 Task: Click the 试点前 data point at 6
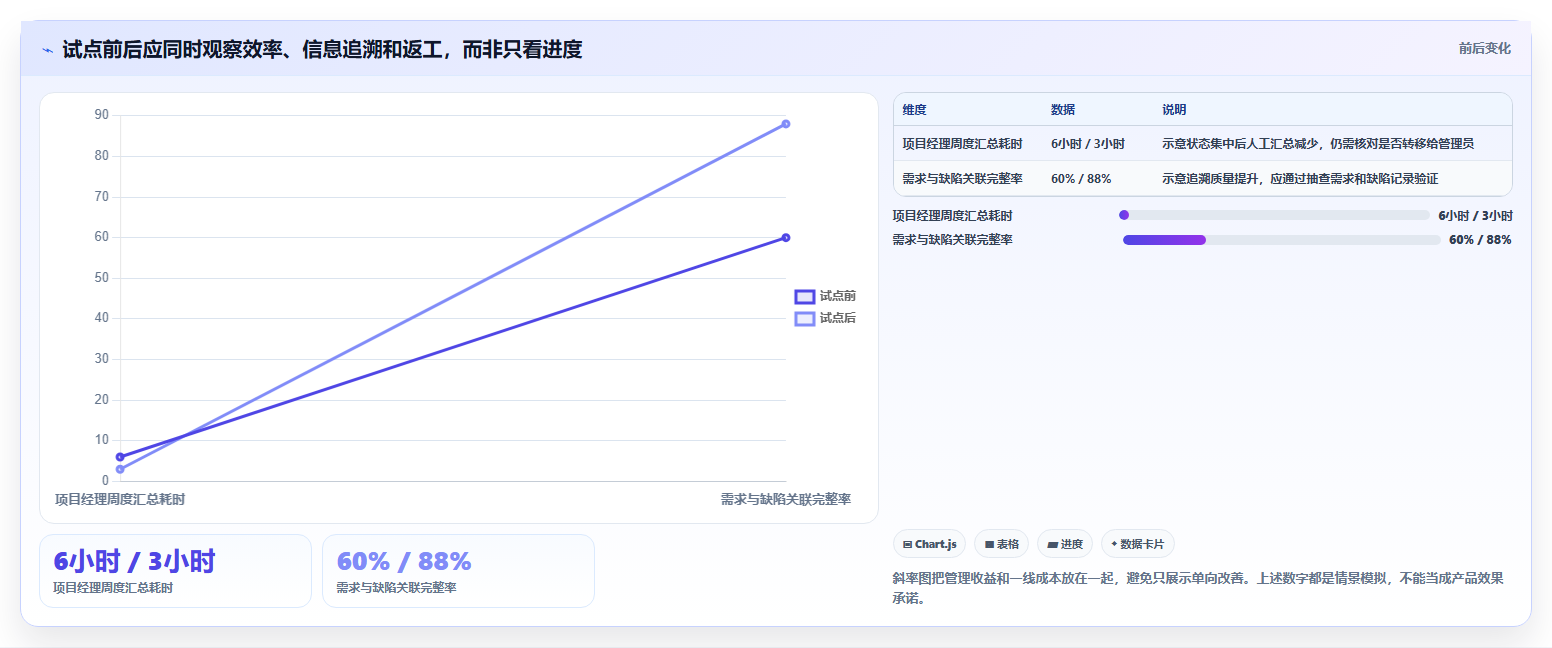[120, 457]
